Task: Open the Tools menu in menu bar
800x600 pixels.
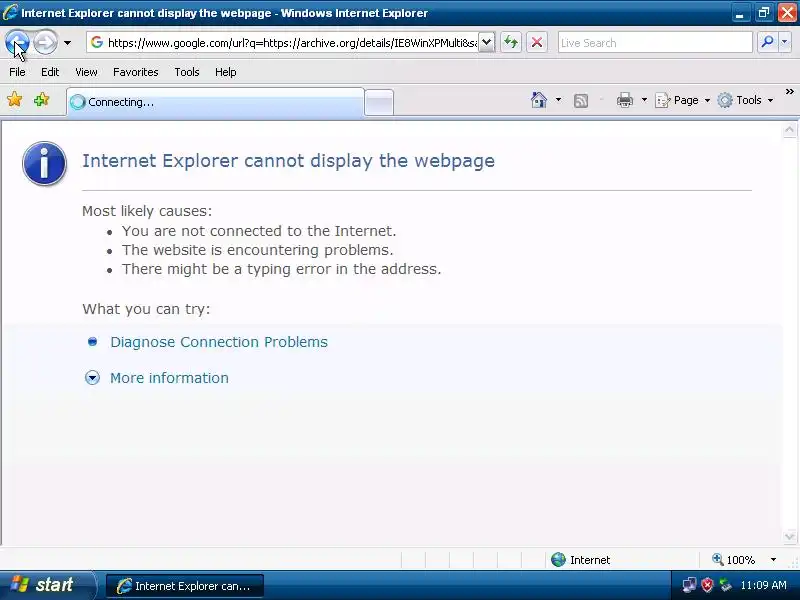Action: (187, 72)
